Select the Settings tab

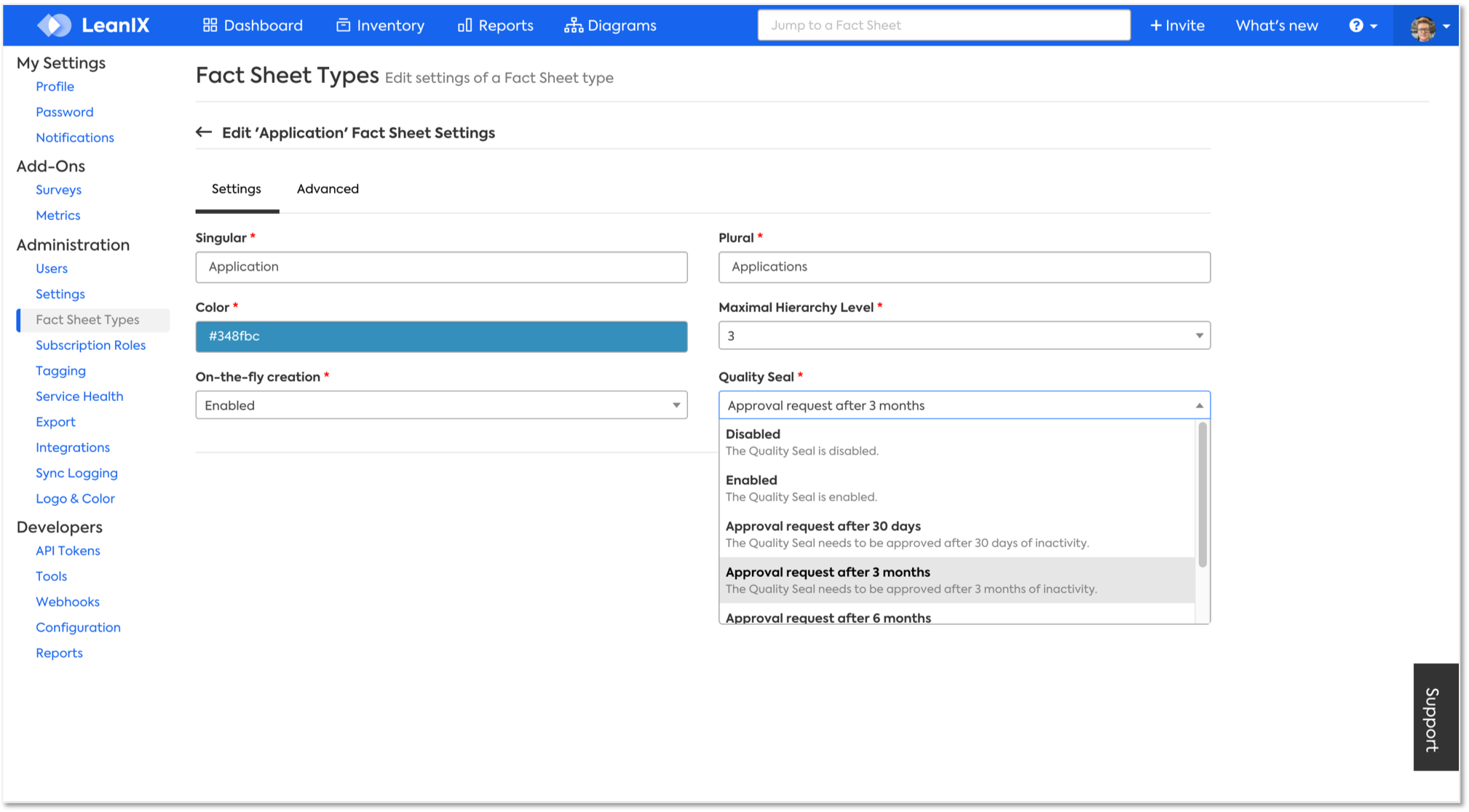click(x=237, y=189)
